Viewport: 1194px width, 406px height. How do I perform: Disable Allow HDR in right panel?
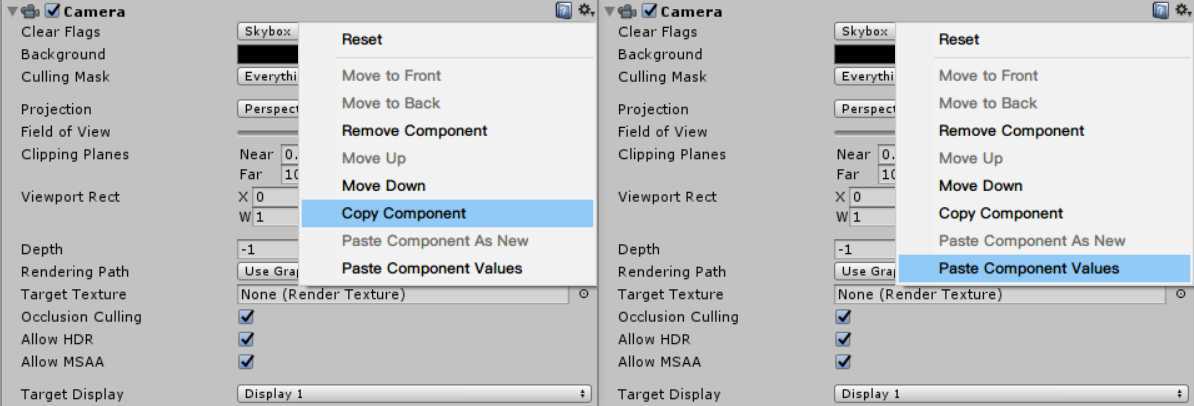(843, 339)
